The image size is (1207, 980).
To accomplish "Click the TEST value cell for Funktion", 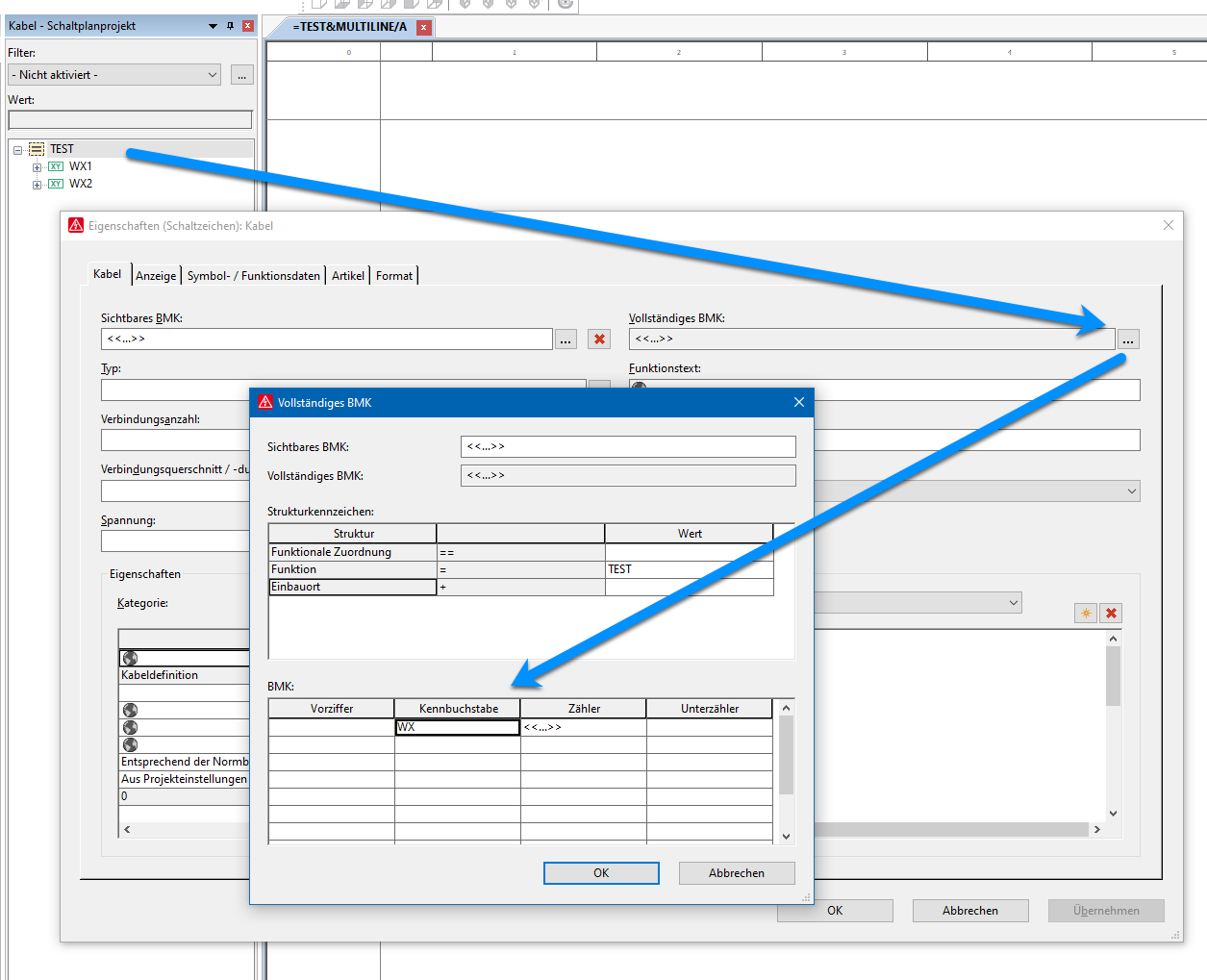I will click(x=689, y=569).
